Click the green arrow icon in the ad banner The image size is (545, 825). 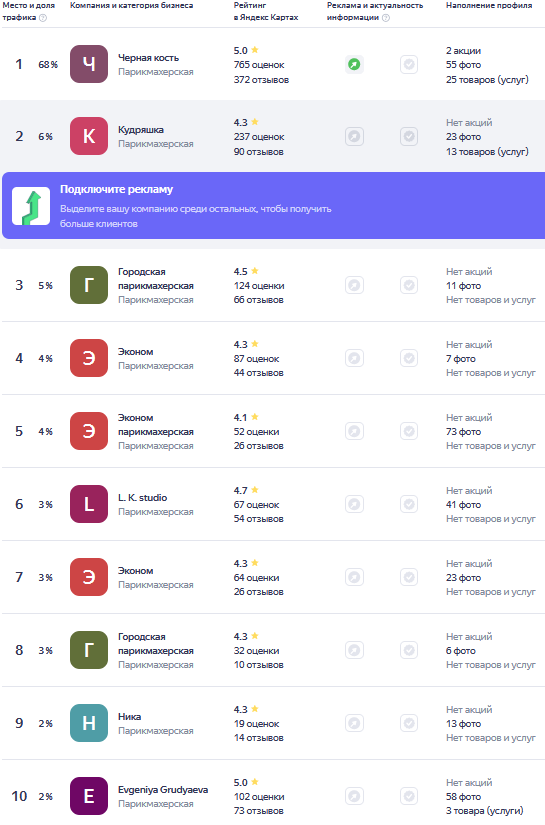tap(31, 206)
